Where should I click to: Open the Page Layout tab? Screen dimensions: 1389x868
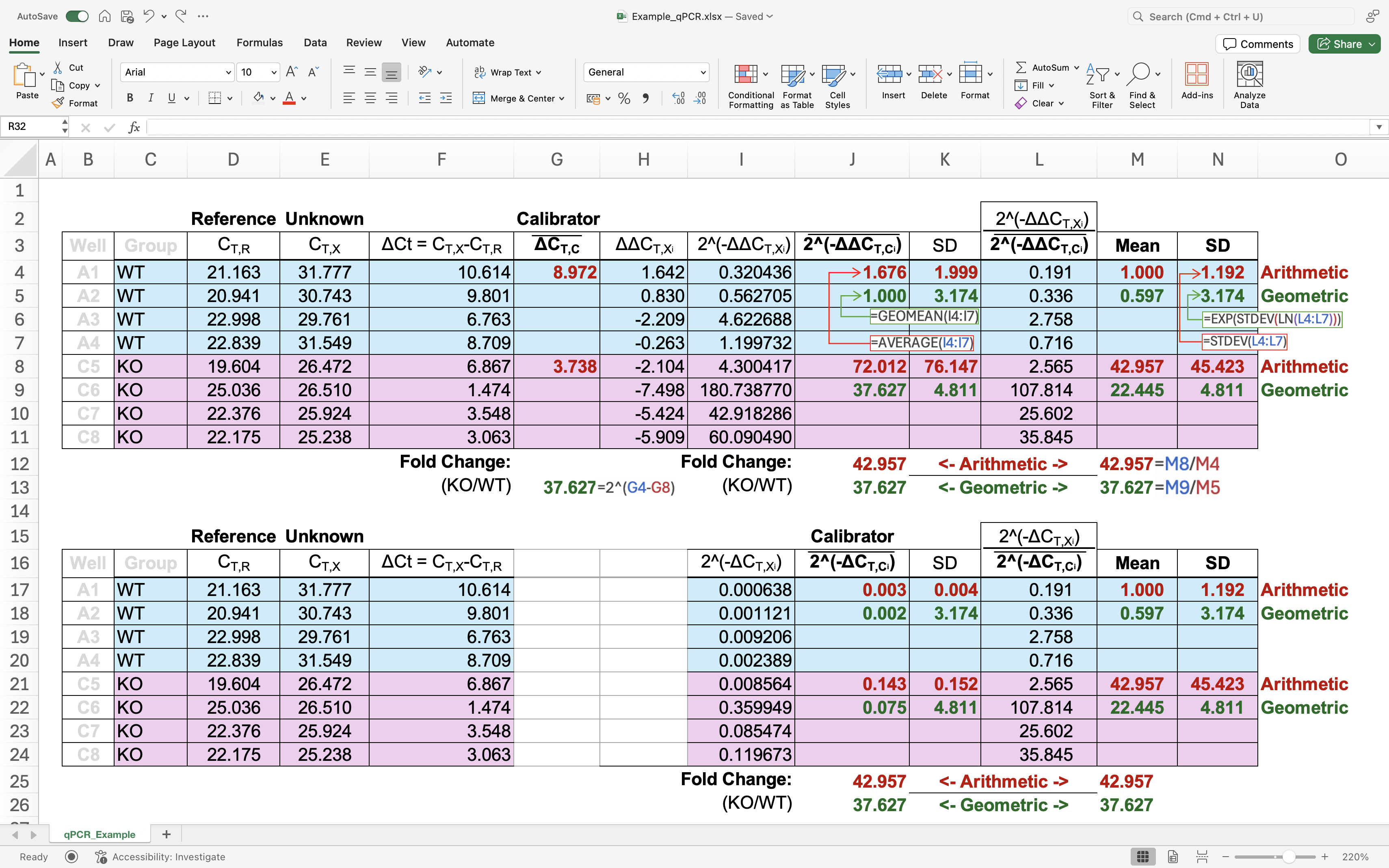(x=184, y=43)
